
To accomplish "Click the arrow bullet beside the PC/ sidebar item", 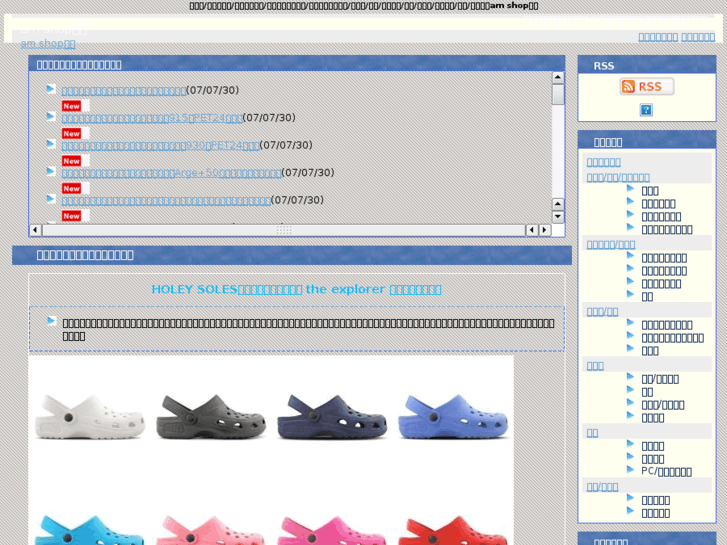I will pyautogui.click(x=630, y=469).
